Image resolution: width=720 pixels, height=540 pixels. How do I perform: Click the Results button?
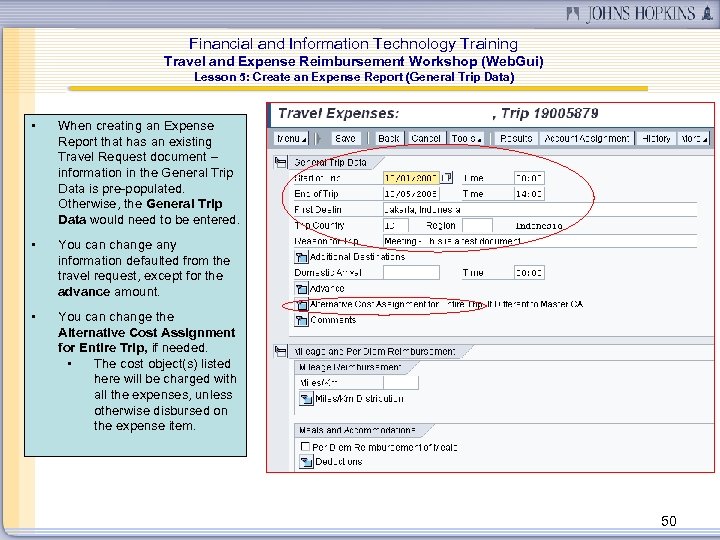pyautogui.click(x=516, y=138)
